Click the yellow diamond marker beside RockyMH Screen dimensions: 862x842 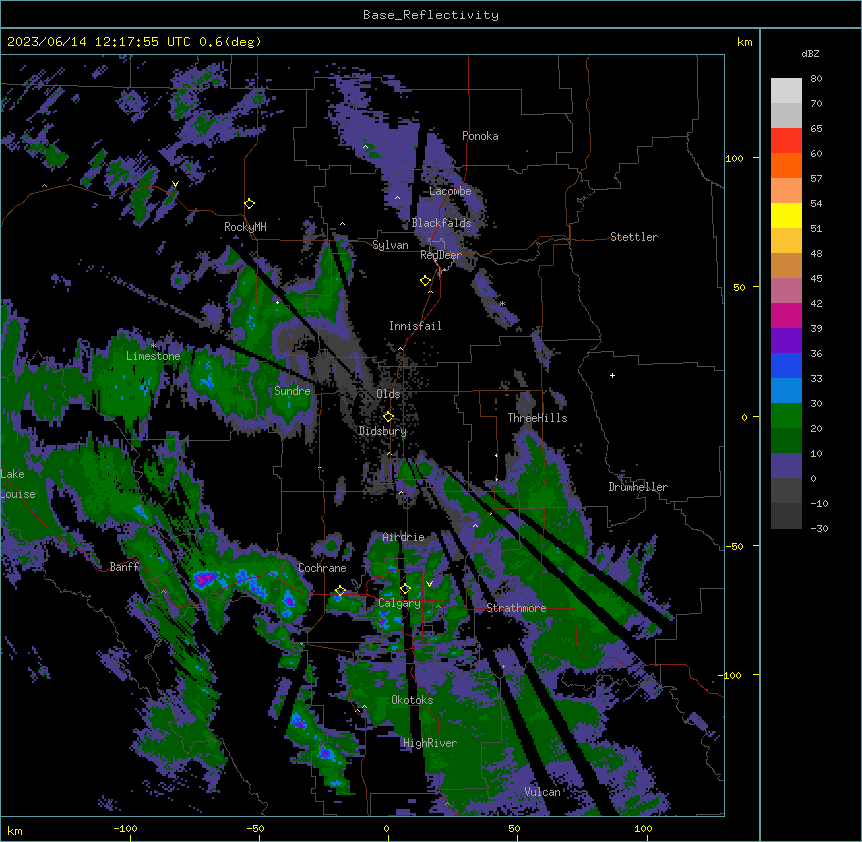pos(250,204)
